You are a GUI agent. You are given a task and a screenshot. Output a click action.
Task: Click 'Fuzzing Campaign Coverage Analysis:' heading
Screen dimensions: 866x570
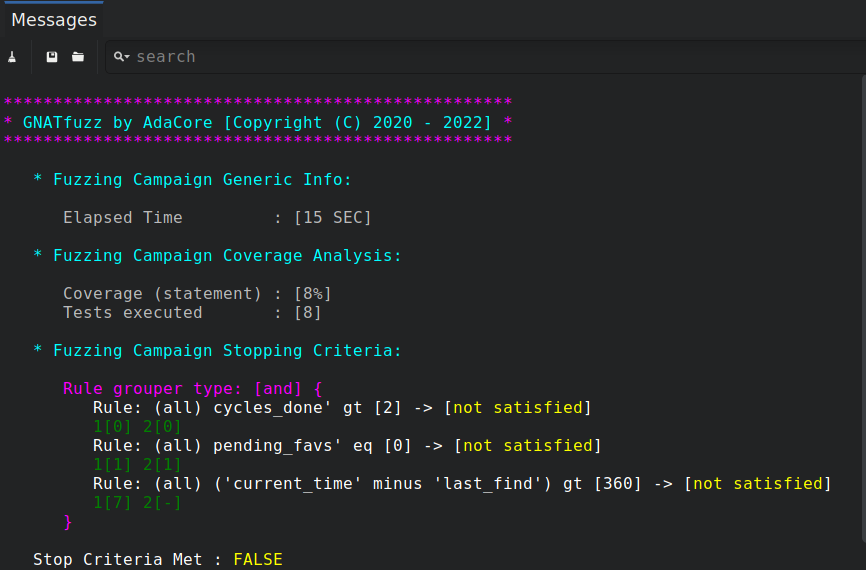[x=227, y=256]
